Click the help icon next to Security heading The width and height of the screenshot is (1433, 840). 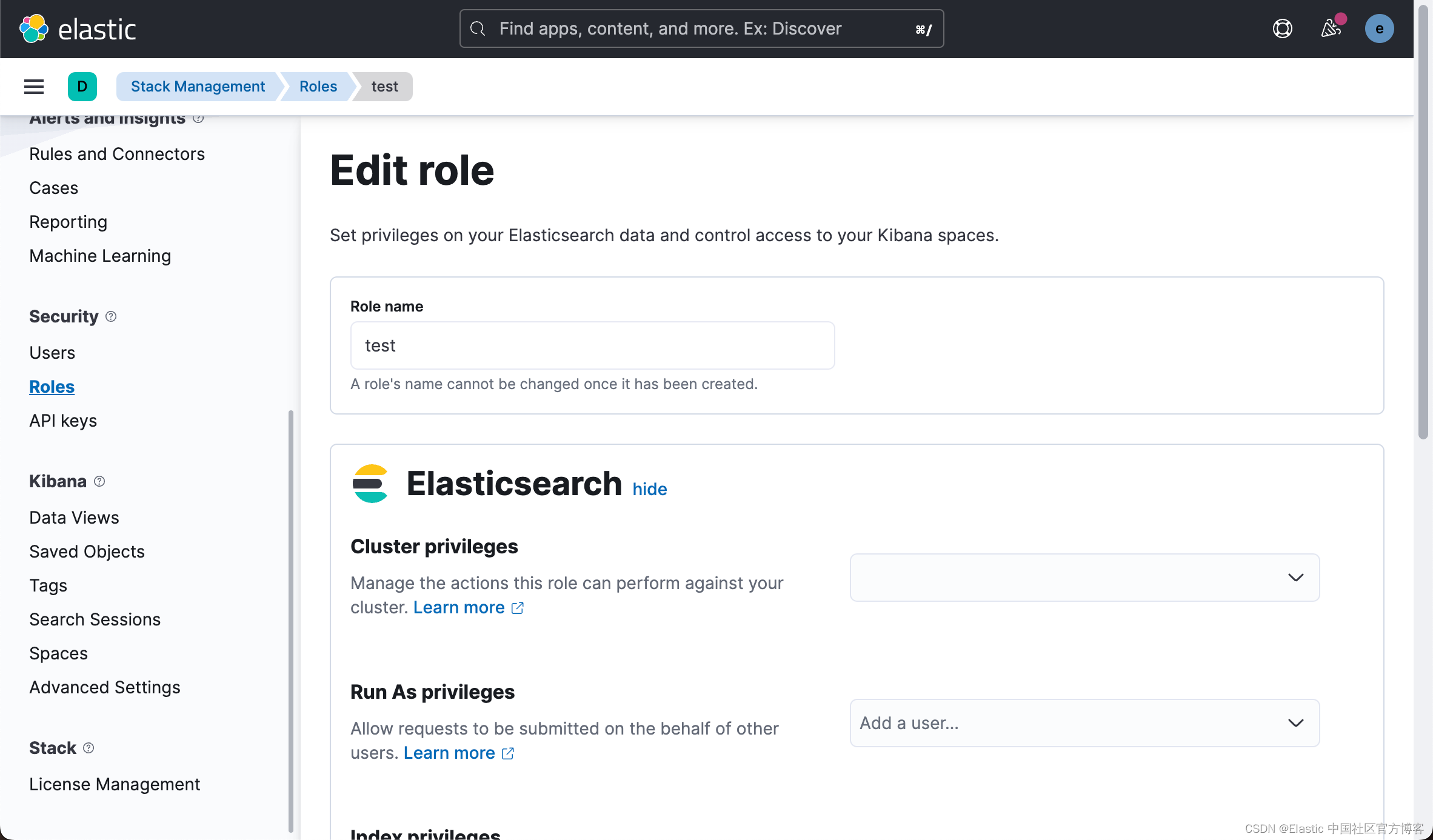pos(111,316)
